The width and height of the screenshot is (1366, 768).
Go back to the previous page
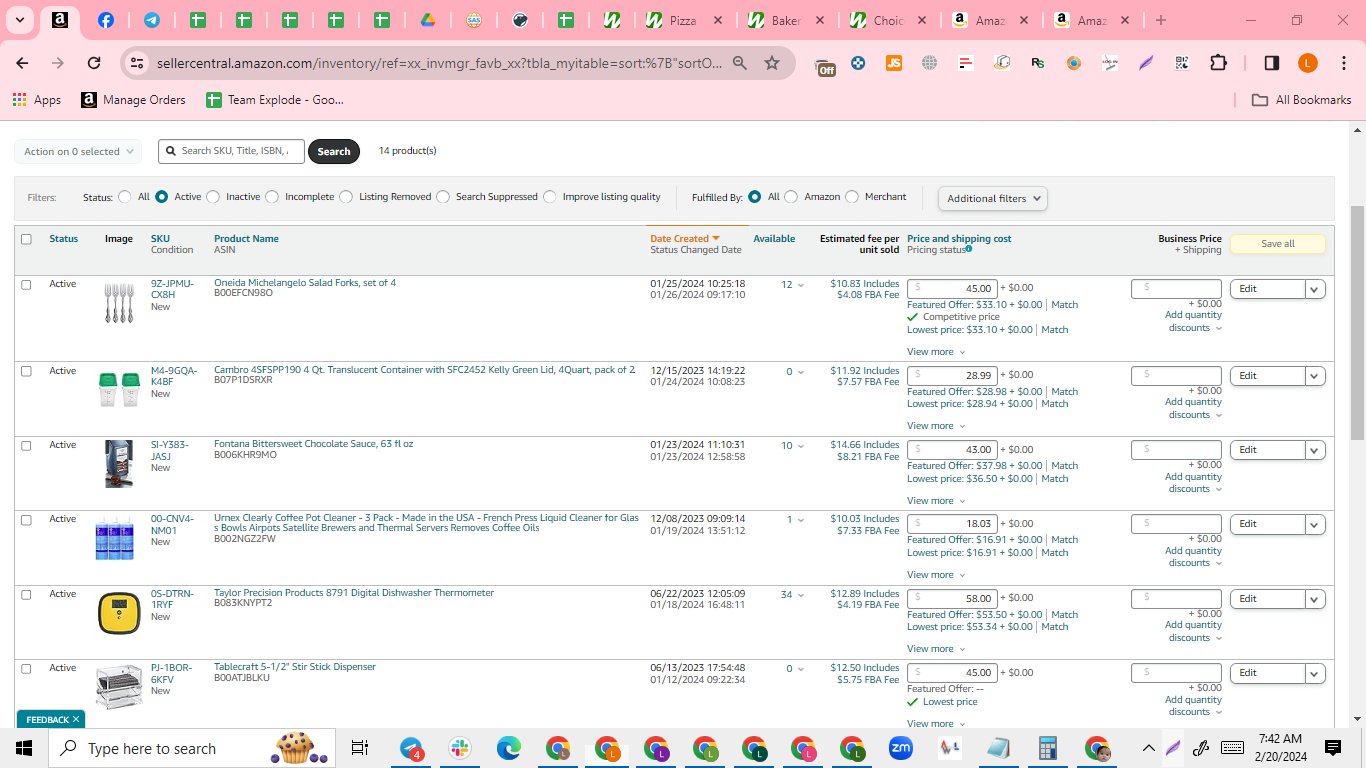pyautogui.click(x=22, y=63)
